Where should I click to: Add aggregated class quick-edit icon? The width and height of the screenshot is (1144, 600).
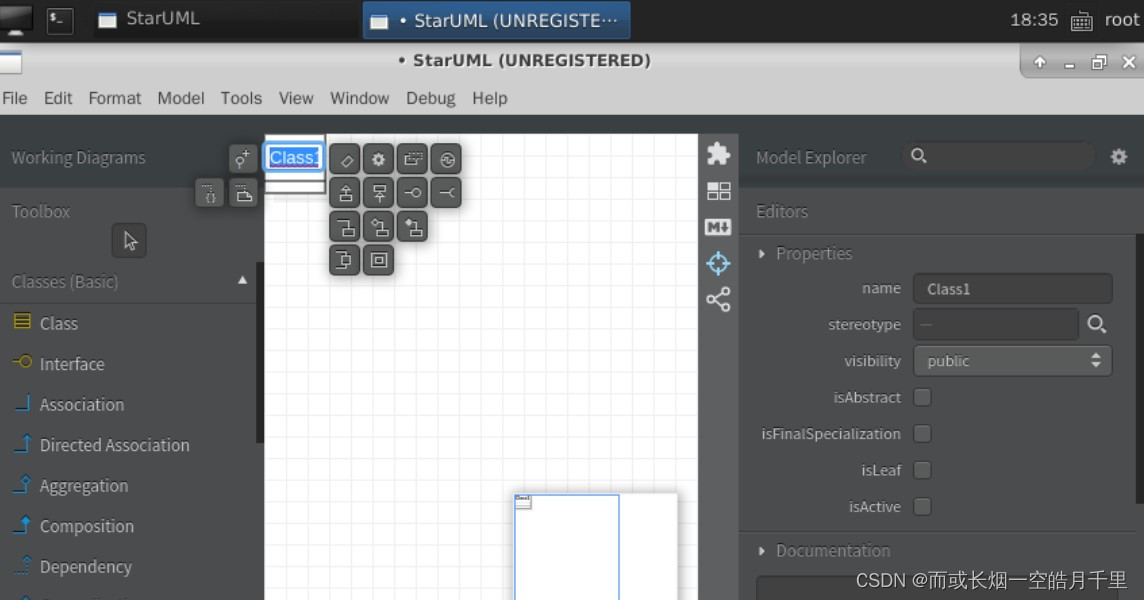click(x=379, y=227)
